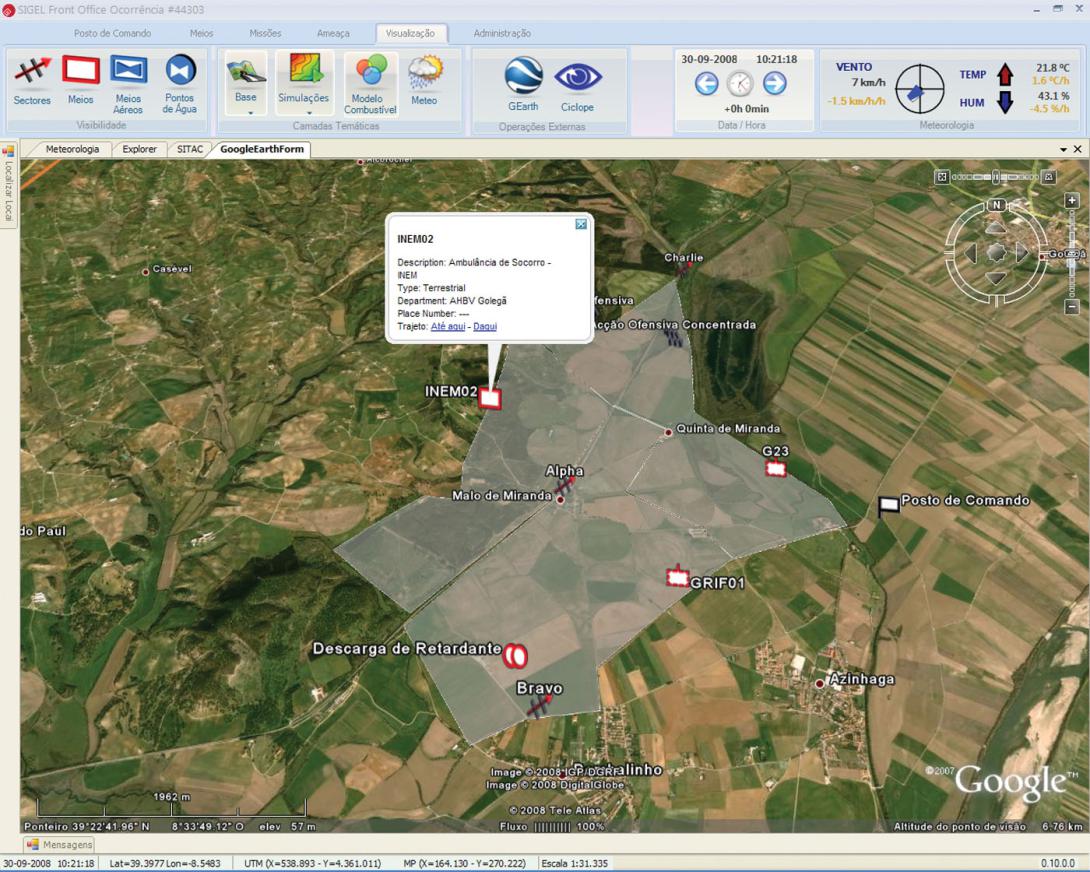This screenshot has width=1090, height=872.
Task: Select the Modelo Combustível layer
Action: [370, 83]
